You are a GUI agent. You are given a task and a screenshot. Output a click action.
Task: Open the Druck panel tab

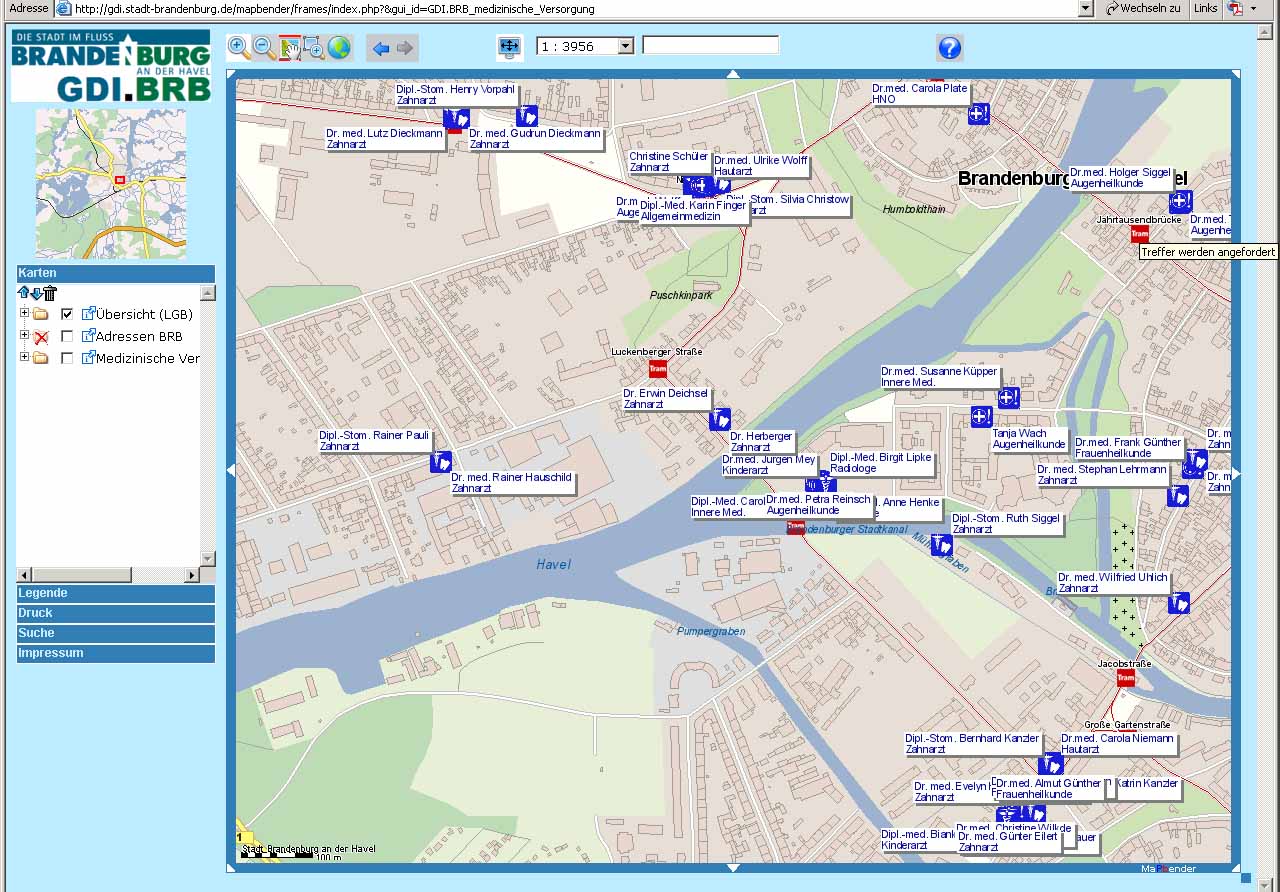point(115,613)
